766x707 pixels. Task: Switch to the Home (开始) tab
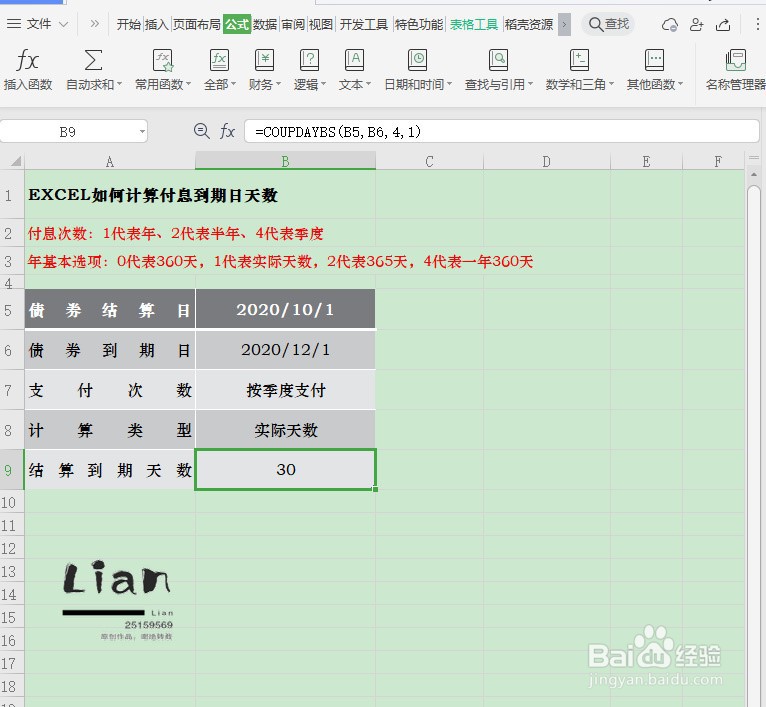pos(128,24)
